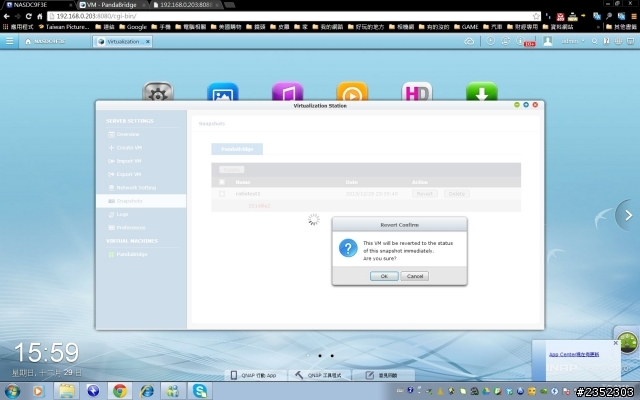The image size is (640, 400).
Task: Check the snapshot row checkbox
Action: (222, 193)
